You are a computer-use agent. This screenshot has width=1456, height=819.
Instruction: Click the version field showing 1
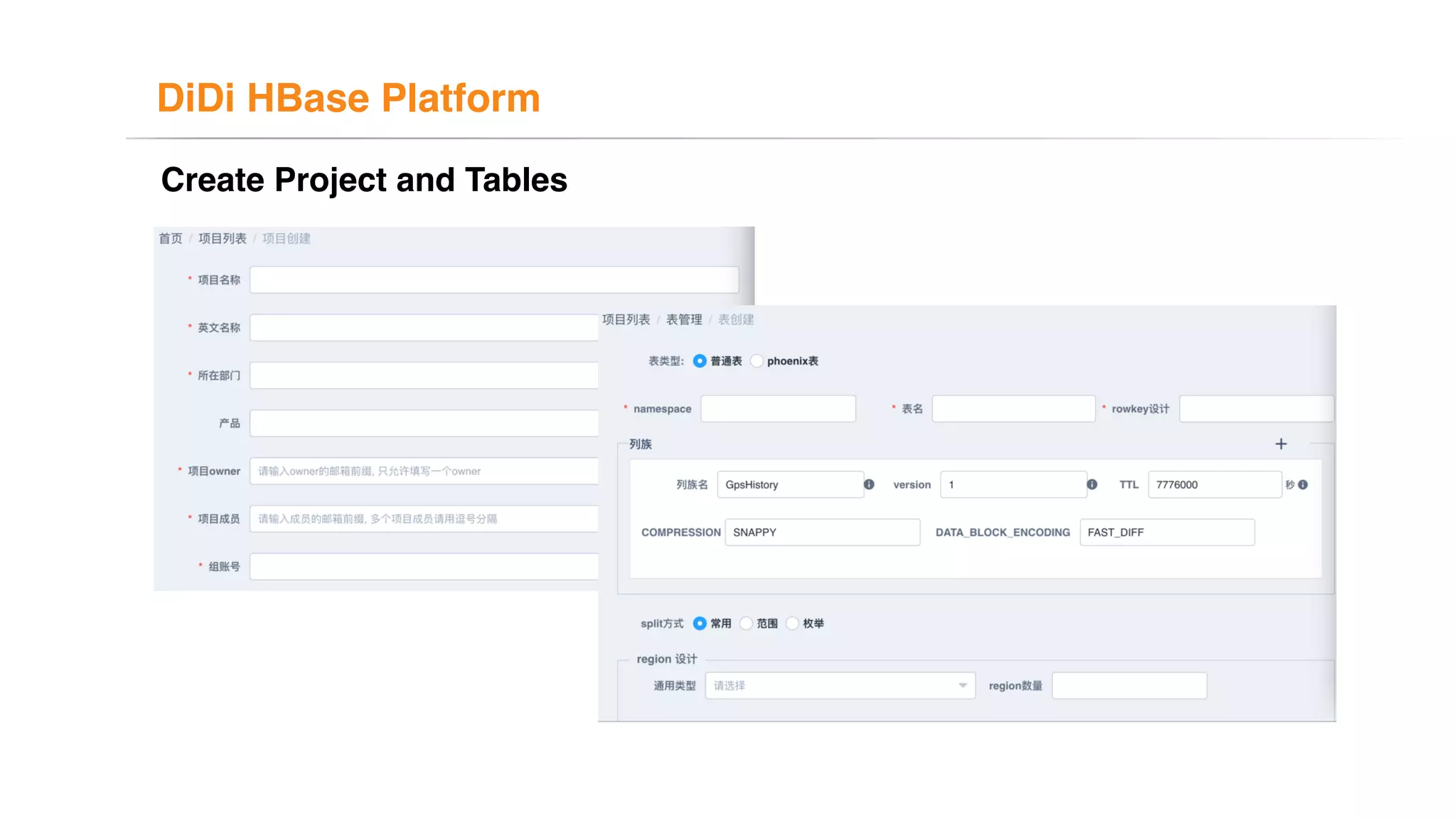coord(1013,484)
